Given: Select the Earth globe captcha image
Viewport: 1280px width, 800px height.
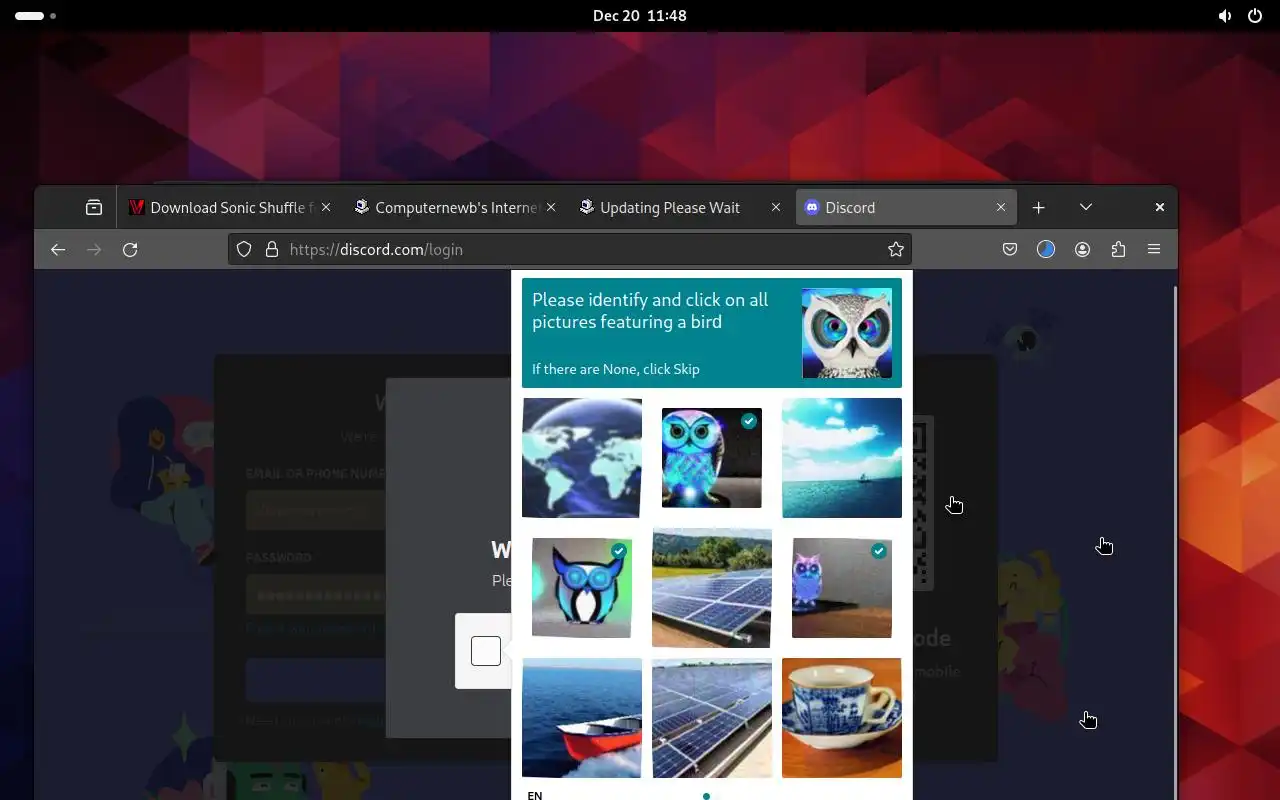Looking at the screenshot, I should (582, 458).
